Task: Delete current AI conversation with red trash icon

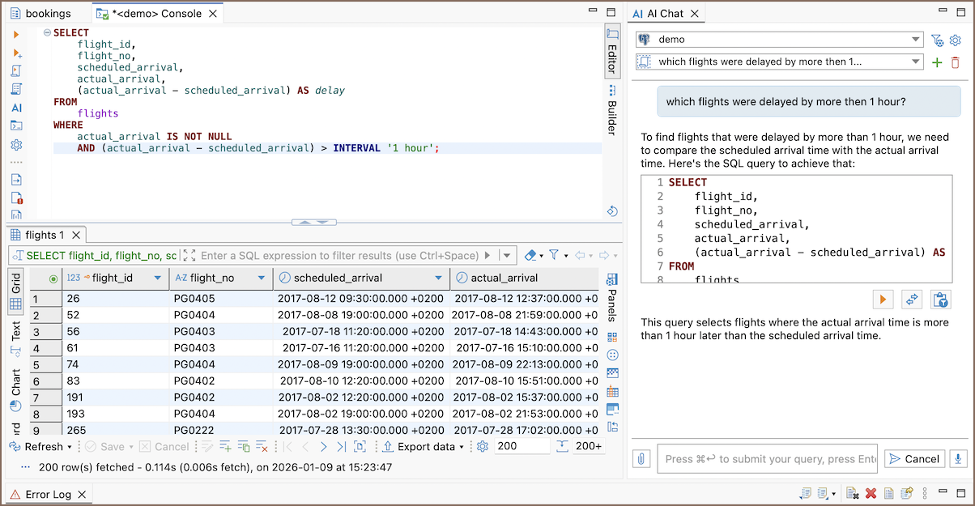Action: click(955, 62)
